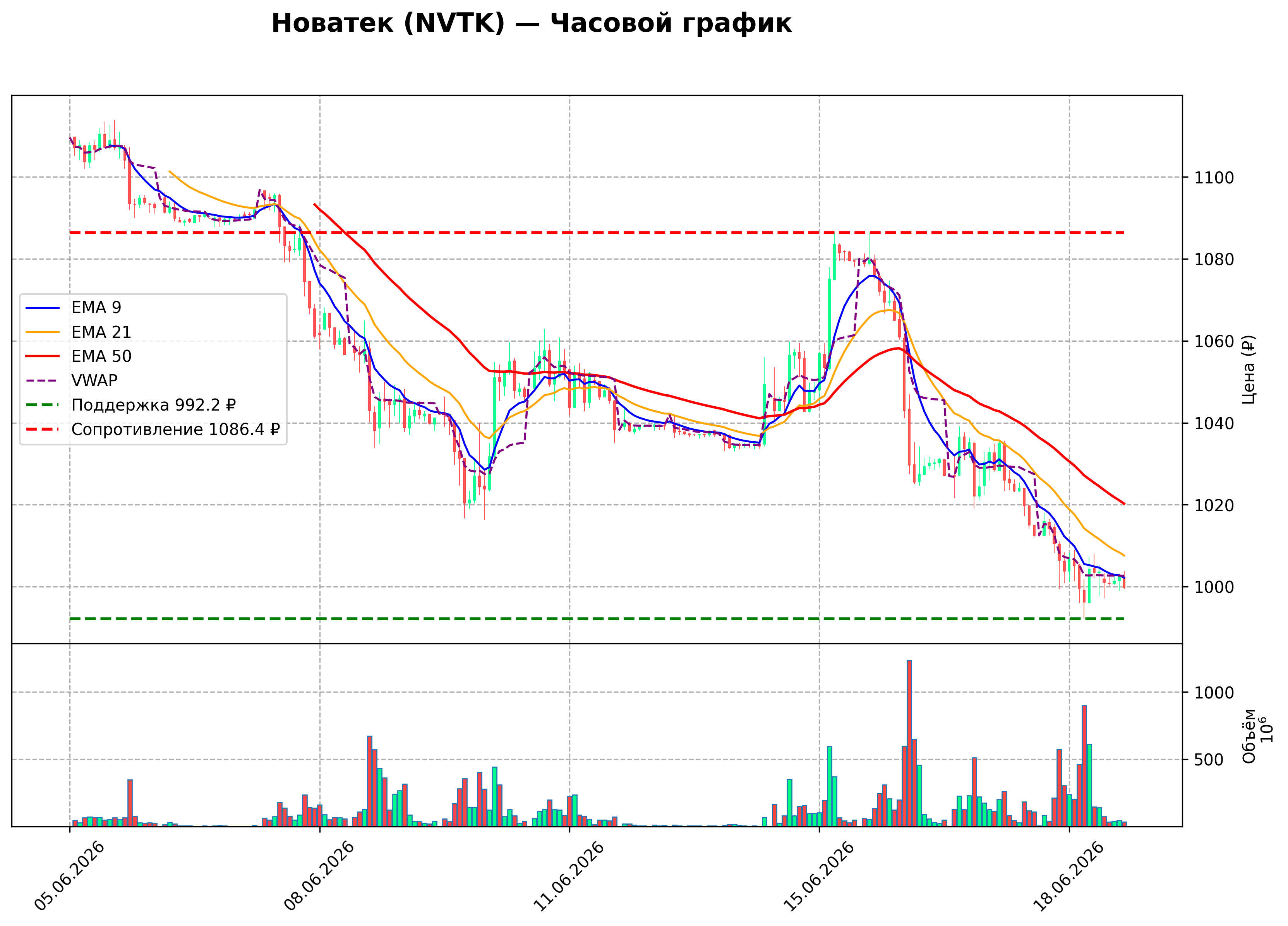Select the "EMA 9" legend label
This screenshot has height=926, width=1288.
(x=96, y=308)
